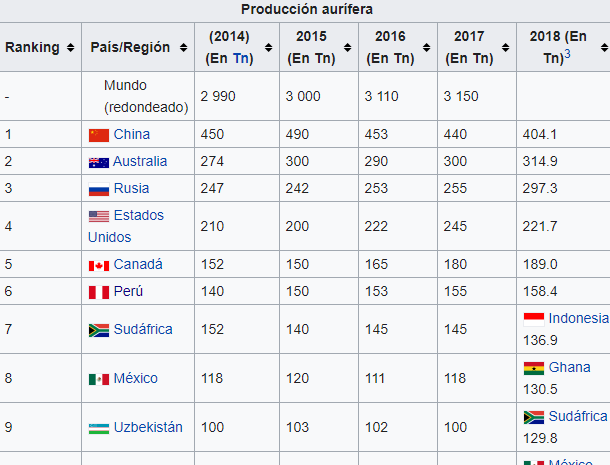Click China 2015 value 490
The image size is (610, 465).
click(x=297, y=135)
